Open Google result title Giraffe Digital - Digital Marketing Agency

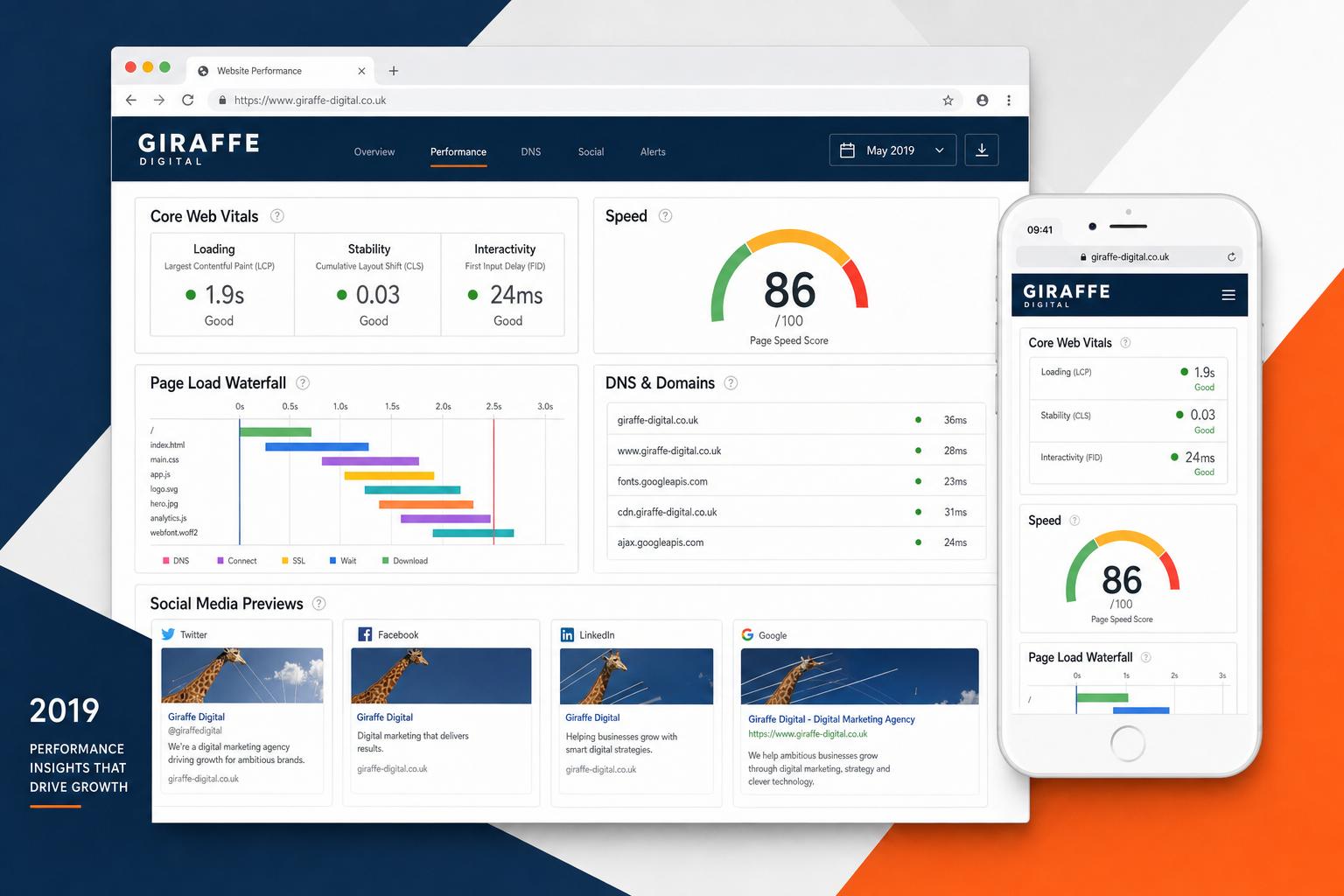pyautogui.click(x=831, y=719)
